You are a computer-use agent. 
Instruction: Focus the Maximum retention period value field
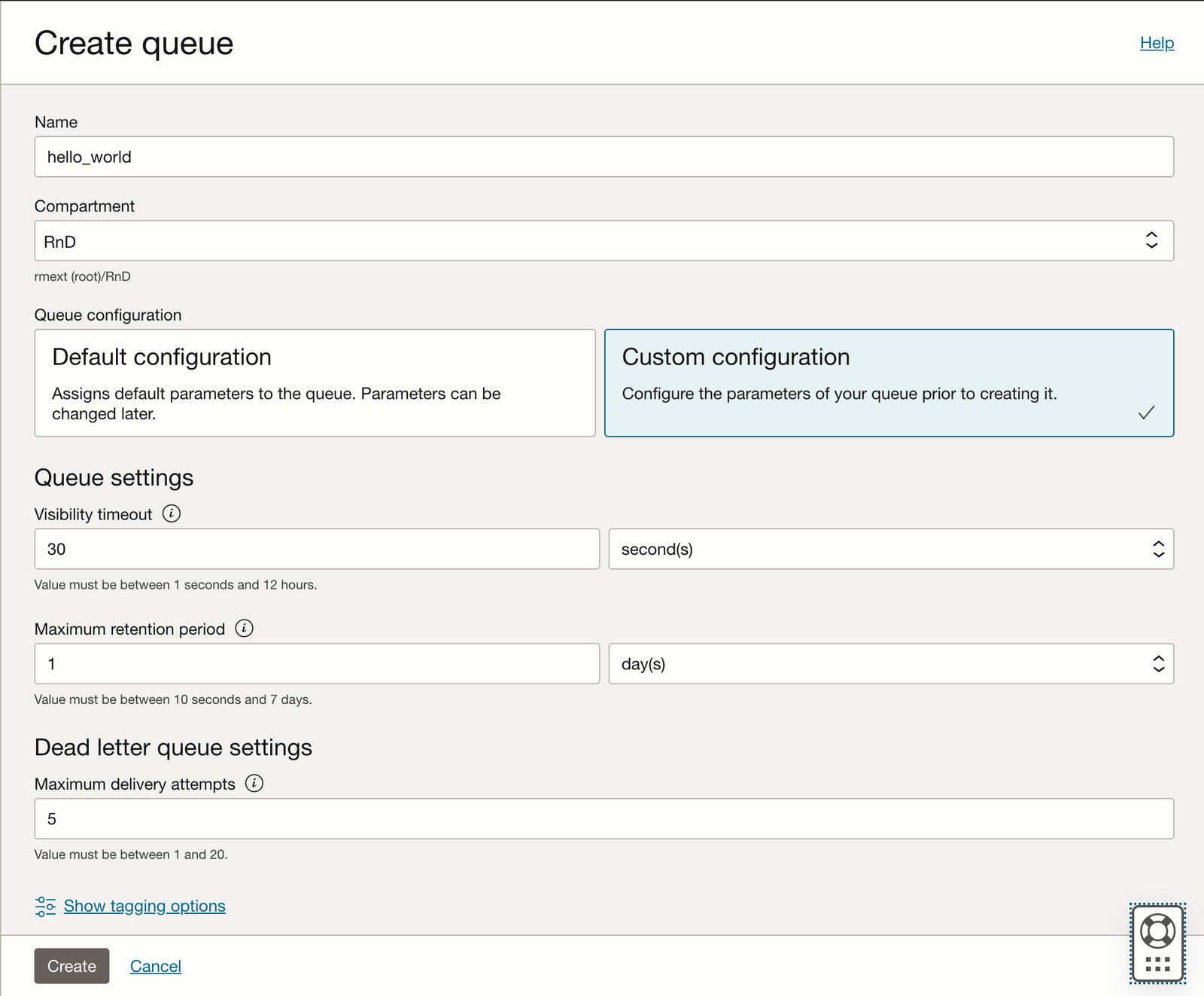pyautogui.click(x=315, y=663)
